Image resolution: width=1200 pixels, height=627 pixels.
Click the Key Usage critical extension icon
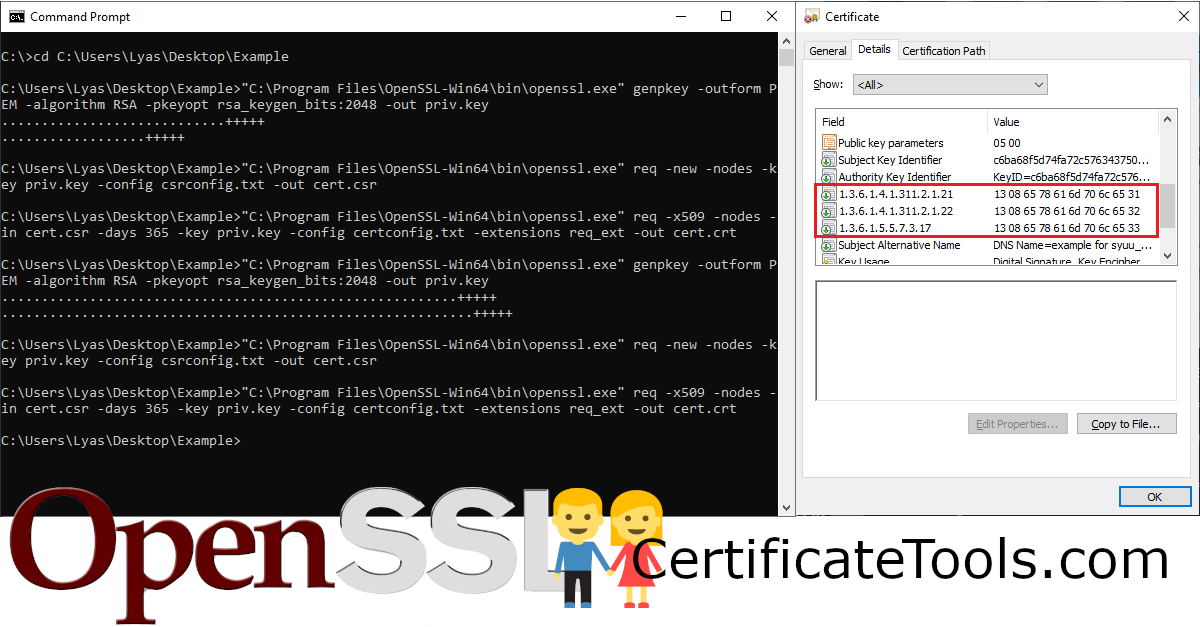[827, 260]
